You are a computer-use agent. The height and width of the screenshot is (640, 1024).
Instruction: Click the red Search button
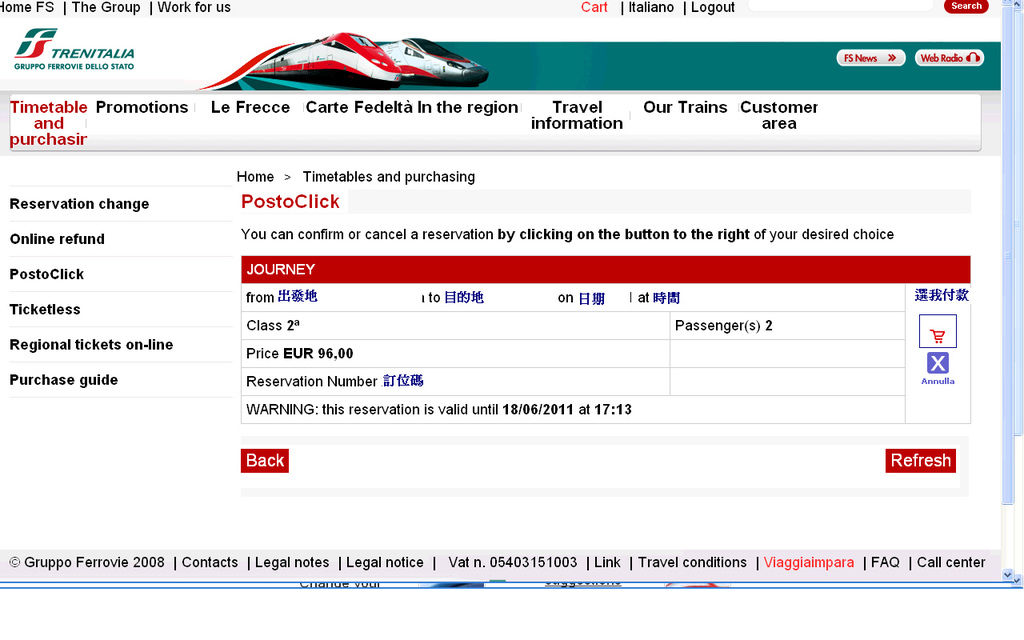click(966, 6)
